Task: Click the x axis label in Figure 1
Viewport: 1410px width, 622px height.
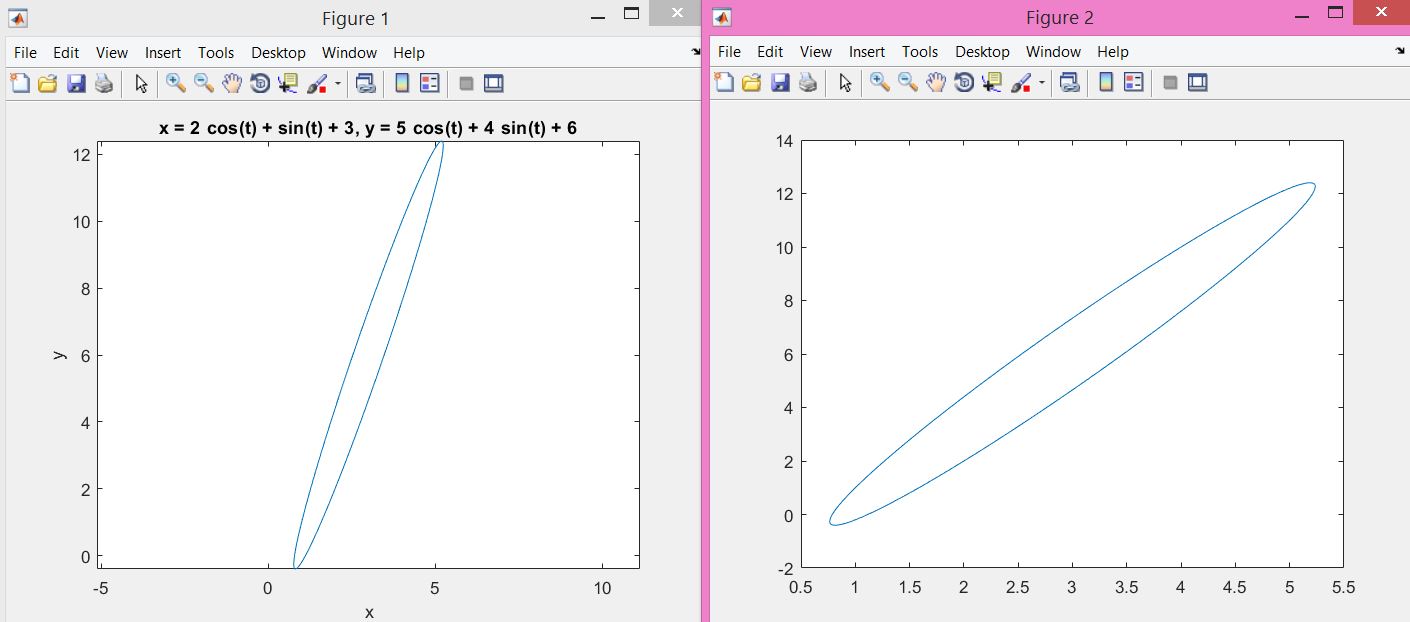Action: (x=369, y=612)
